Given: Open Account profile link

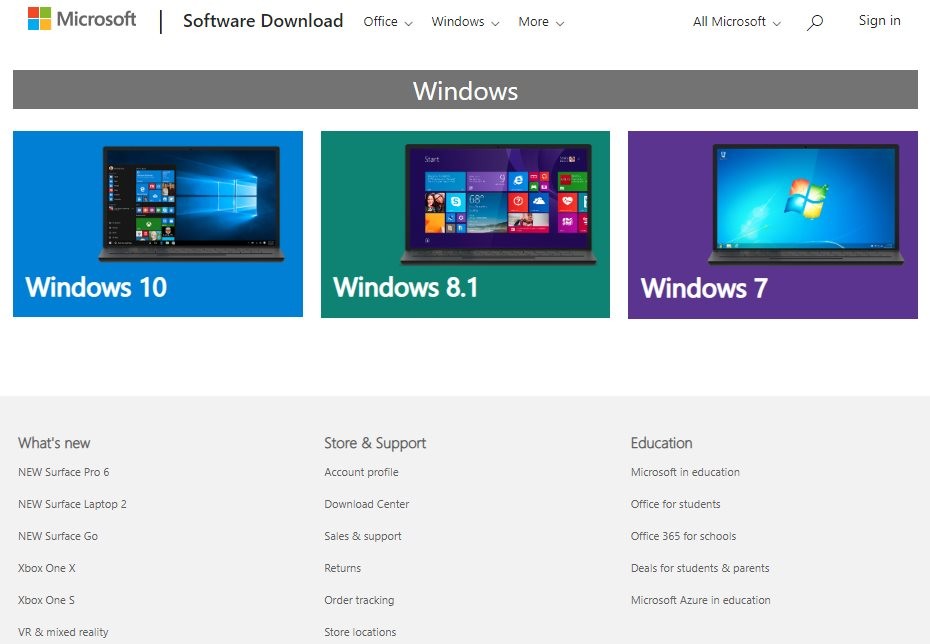Looking at the screenshot, I should click(x=360, y=472).
